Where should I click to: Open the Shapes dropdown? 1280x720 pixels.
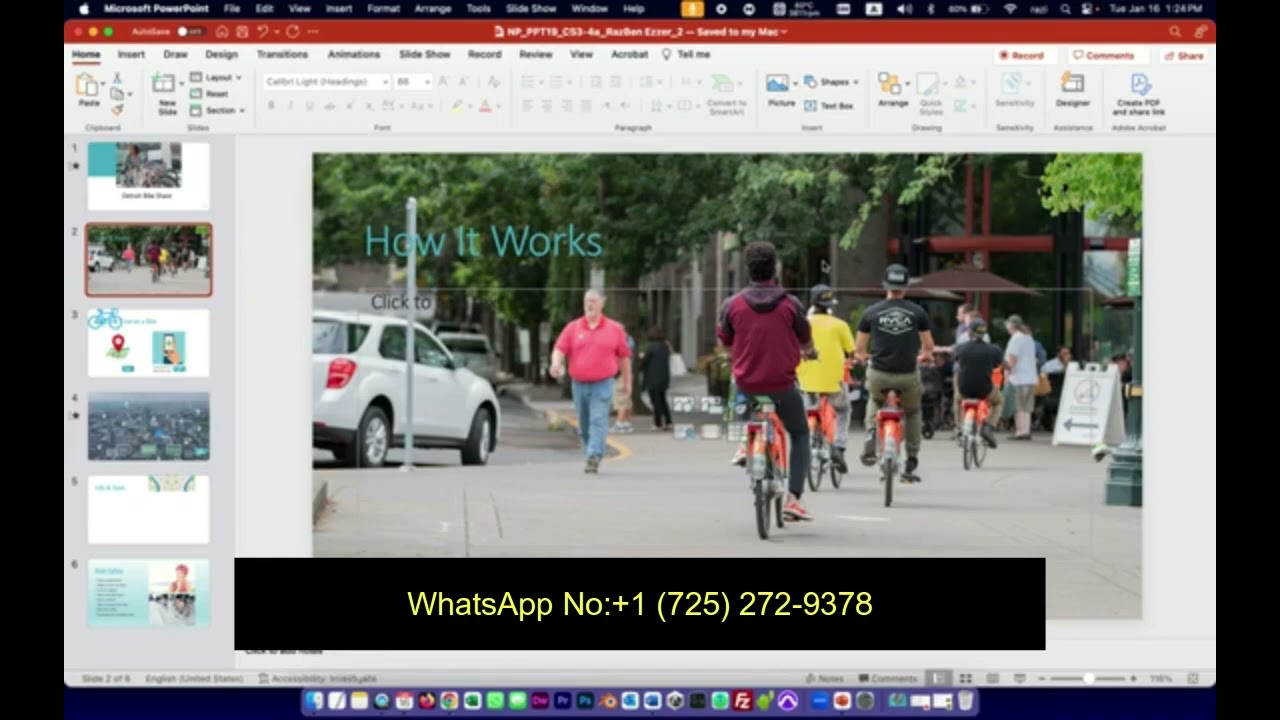[832, 82]
